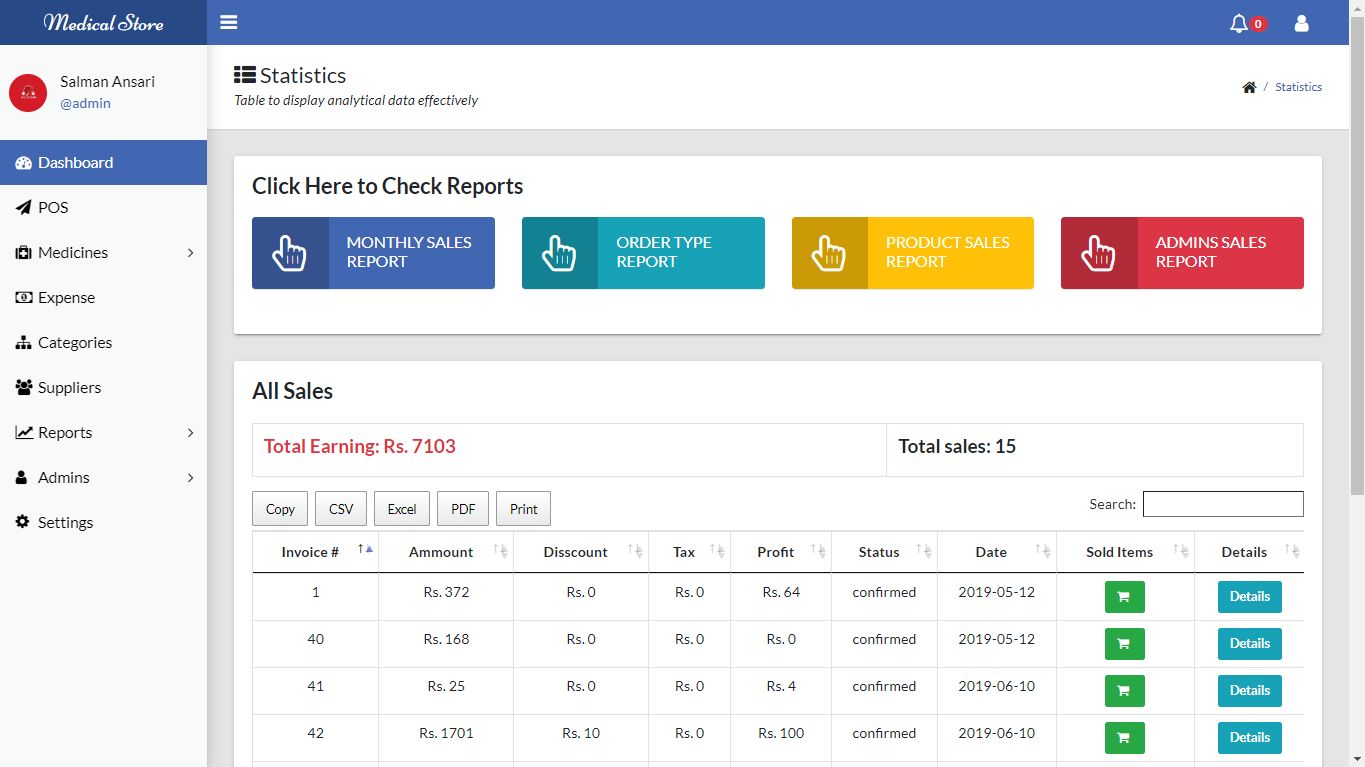Sort table by Invoice # column

point(315,552)
